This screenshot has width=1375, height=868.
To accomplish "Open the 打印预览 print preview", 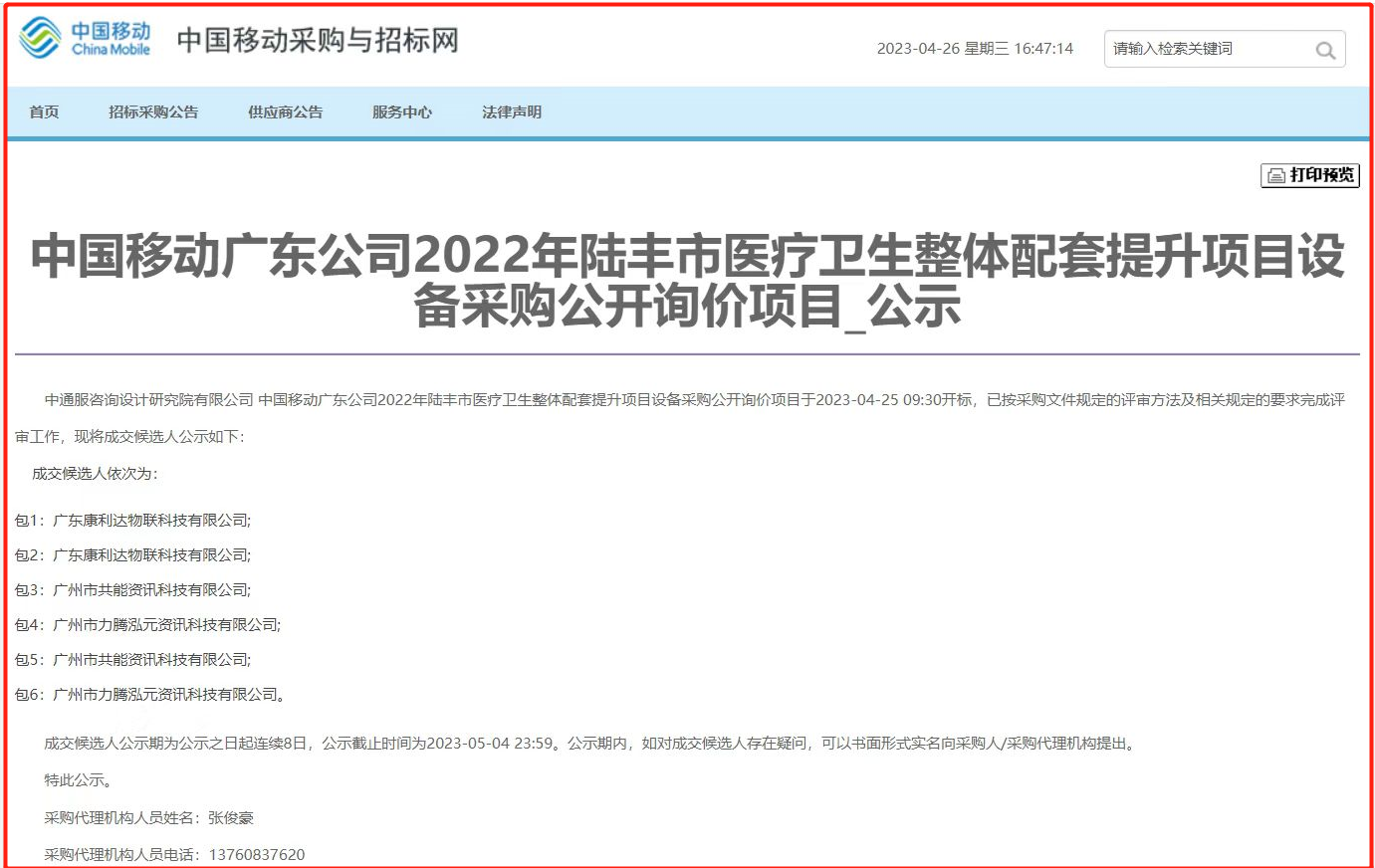I will (x=1309, y=175).
